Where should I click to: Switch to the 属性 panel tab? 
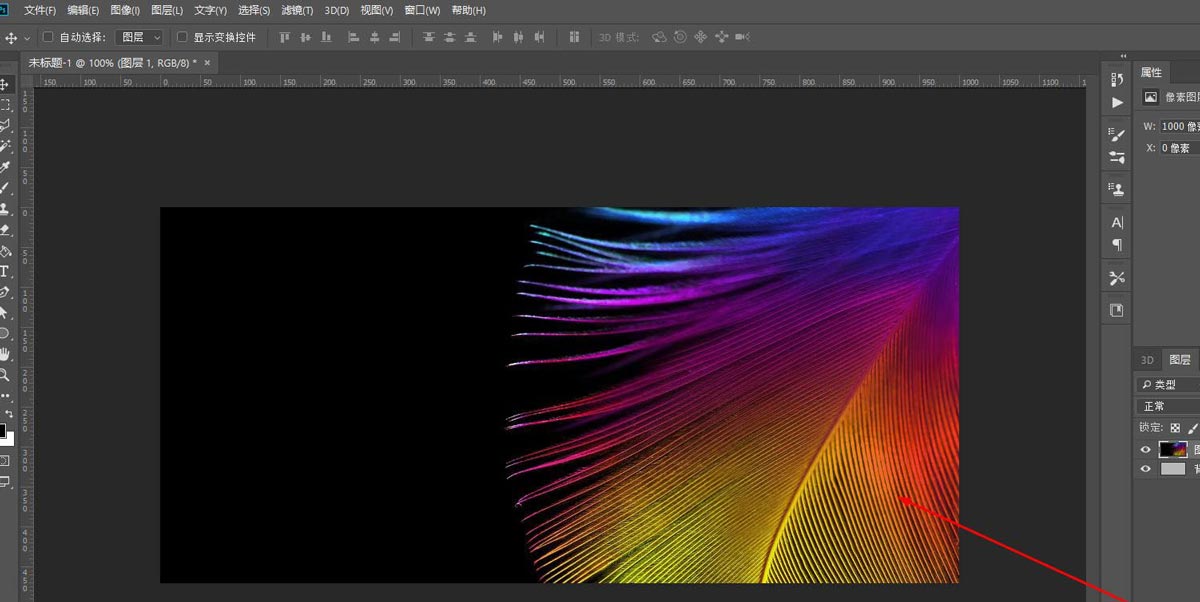click(1152, 72)
